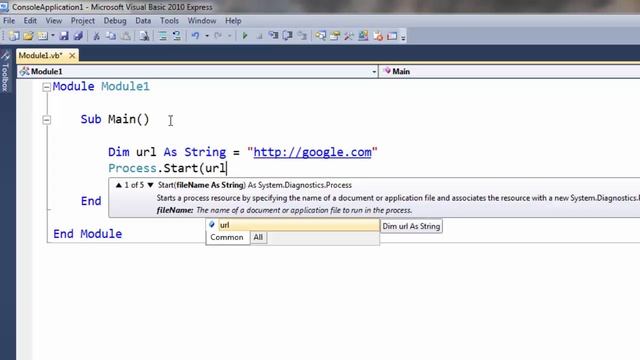Image resolution: width=640 pixels, height=360 pixels.
Task: Click the Step Out icon
Action: [302, 36]
